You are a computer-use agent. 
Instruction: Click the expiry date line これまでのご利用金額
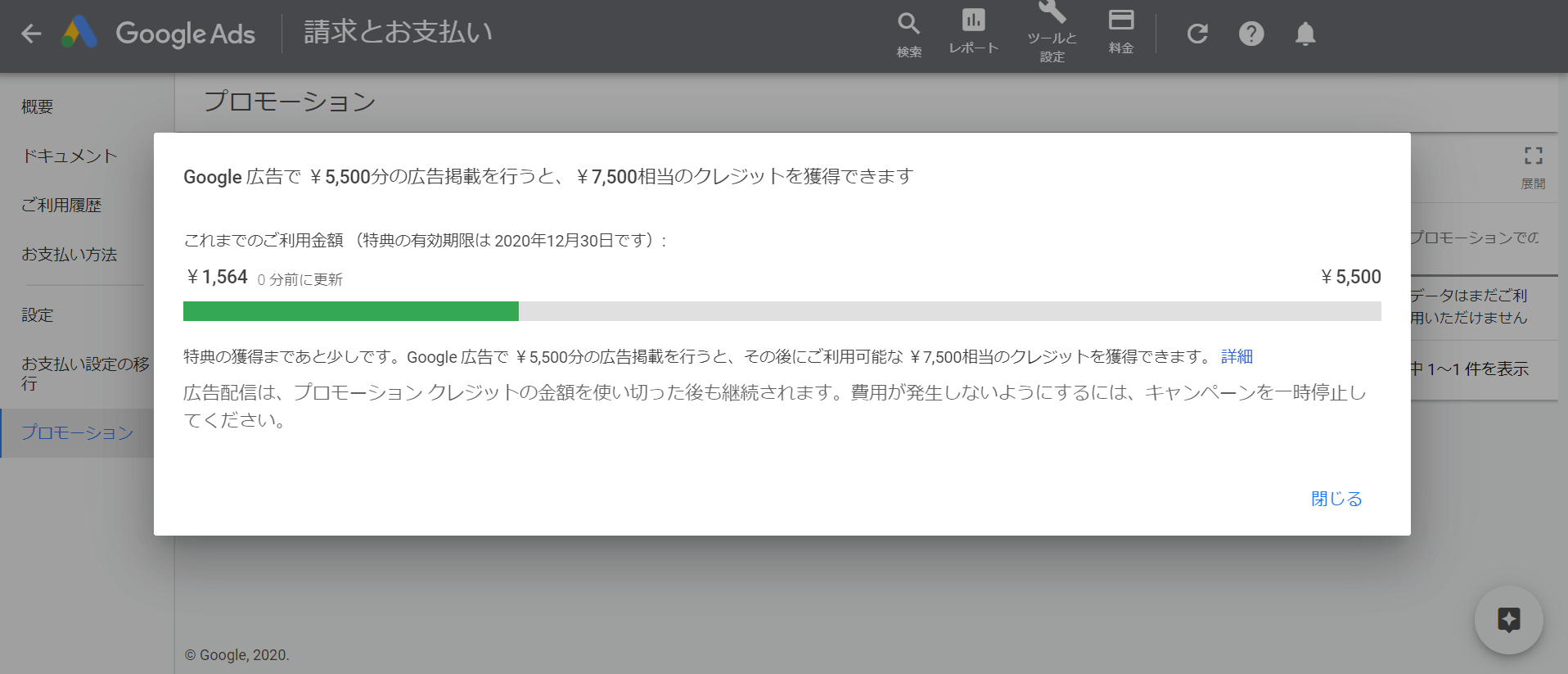(426, 240)
